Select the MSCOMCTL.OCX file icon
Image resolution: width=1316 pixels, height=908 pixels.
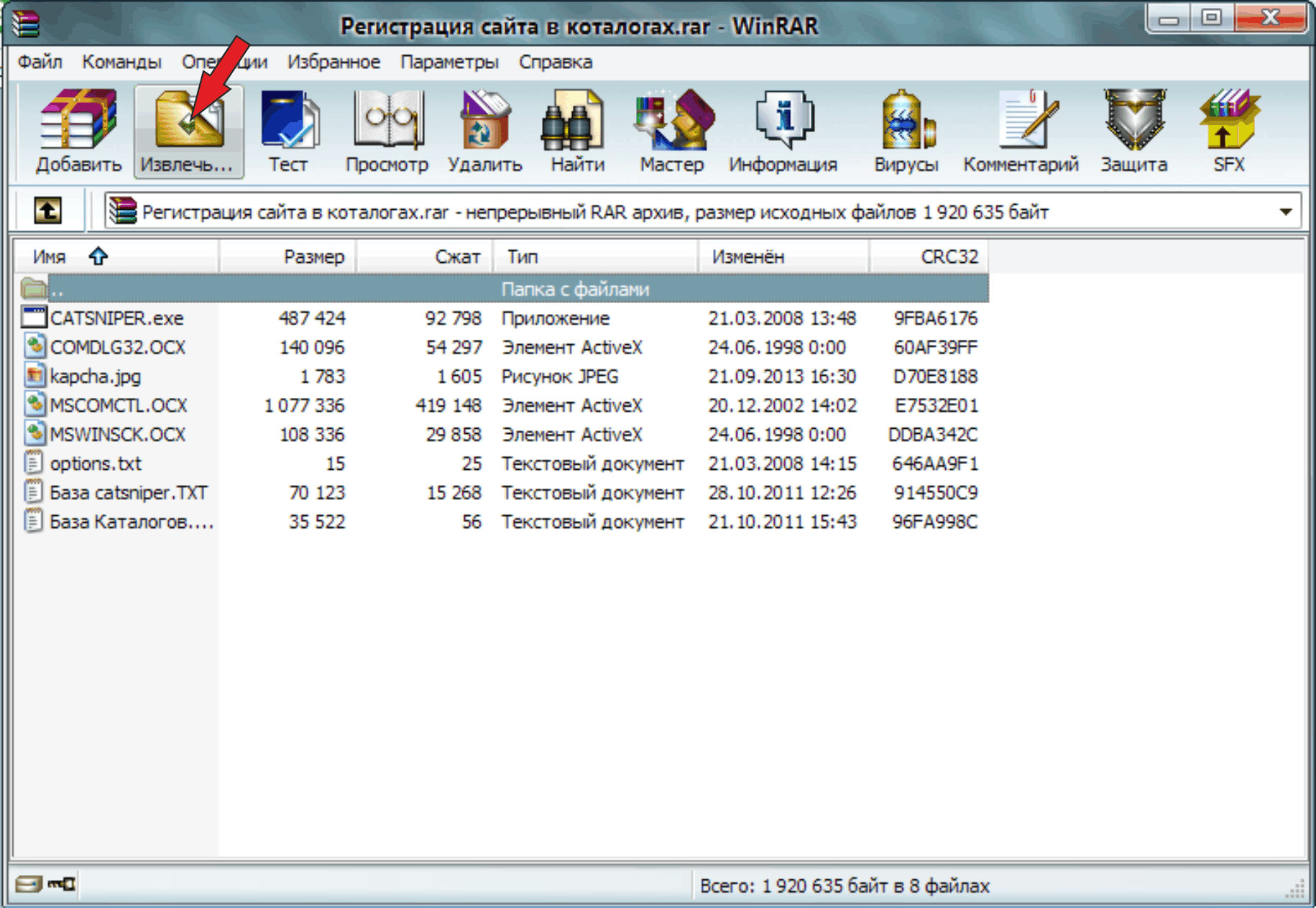point(34,404)
